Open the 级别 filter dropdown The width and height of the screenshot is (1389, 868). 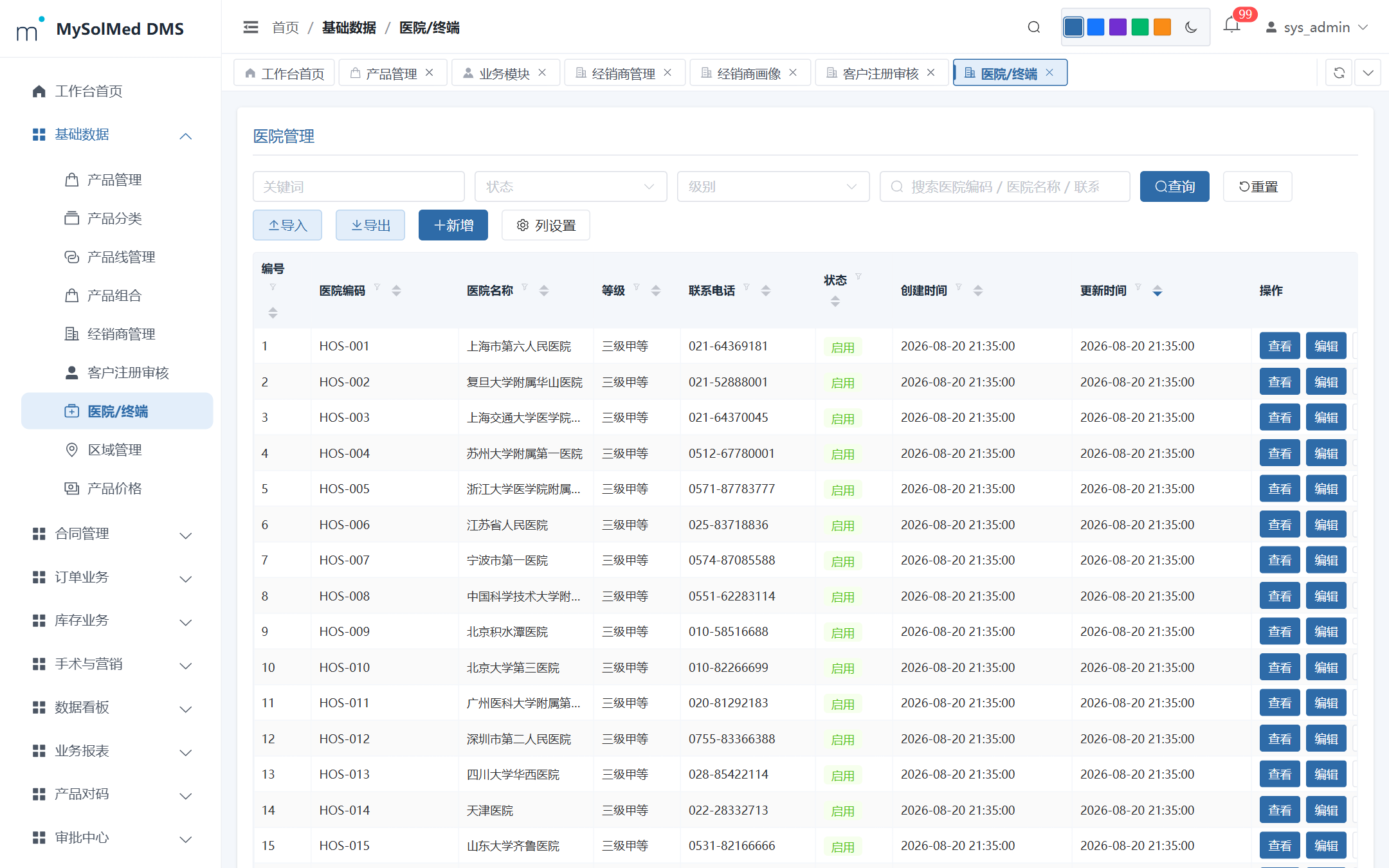[x=774, y=186]
